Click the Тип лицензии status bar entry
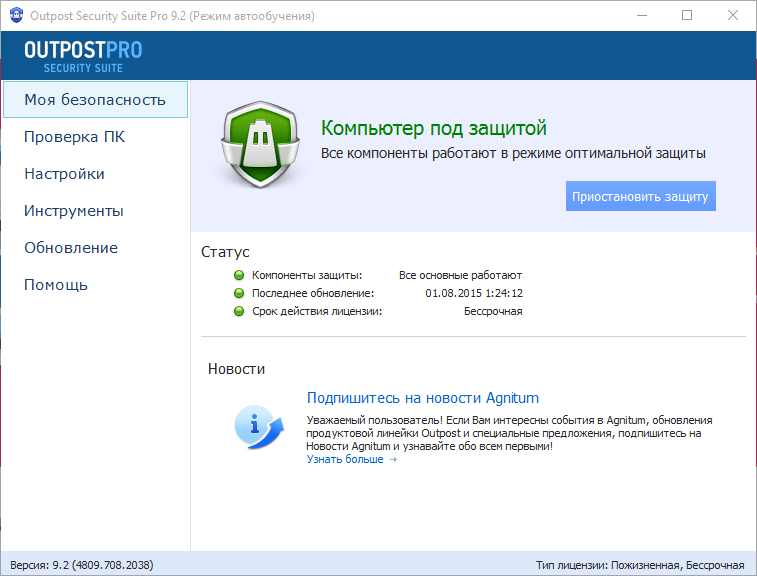757x576 pixels. [640, 565]
